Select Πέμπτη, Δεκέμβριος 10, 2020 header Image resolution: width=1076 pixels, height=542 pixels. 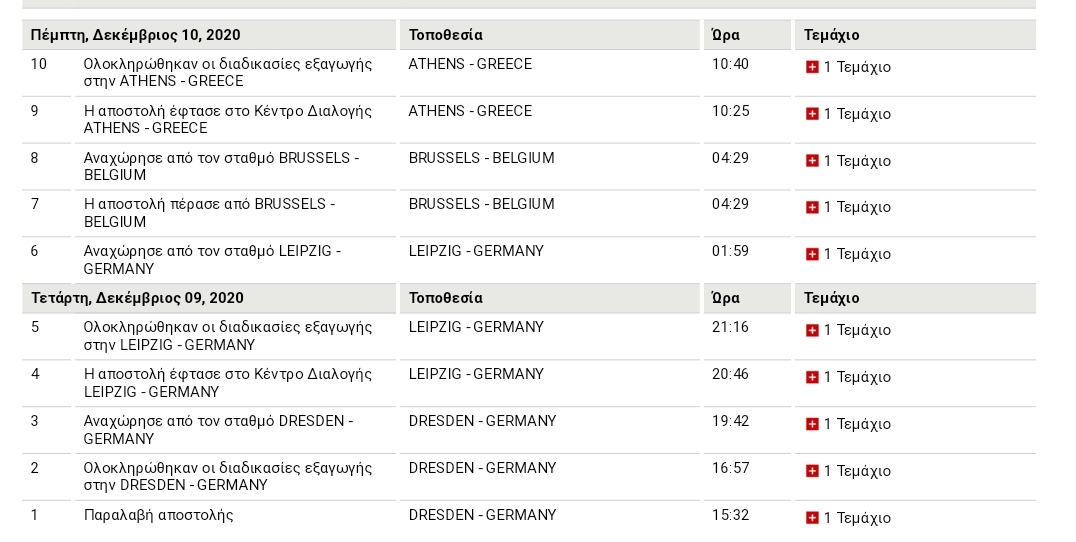pyautogui.click(x=136, y=35)
